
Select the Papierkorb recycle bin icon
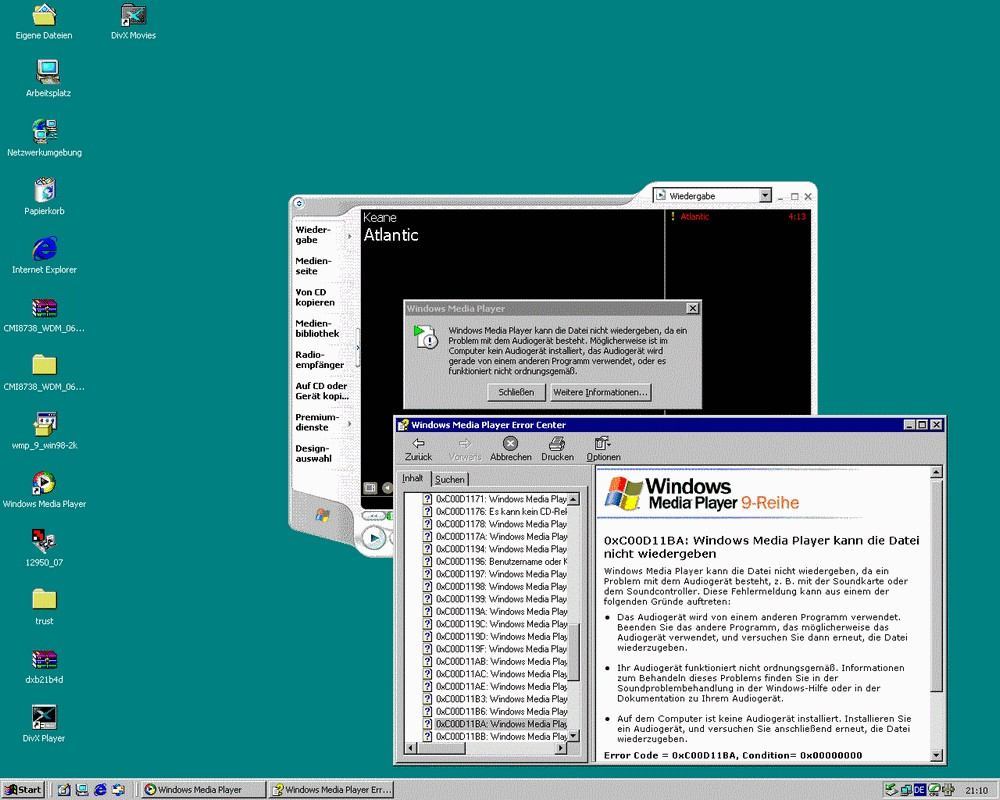[x=44, y=196]
